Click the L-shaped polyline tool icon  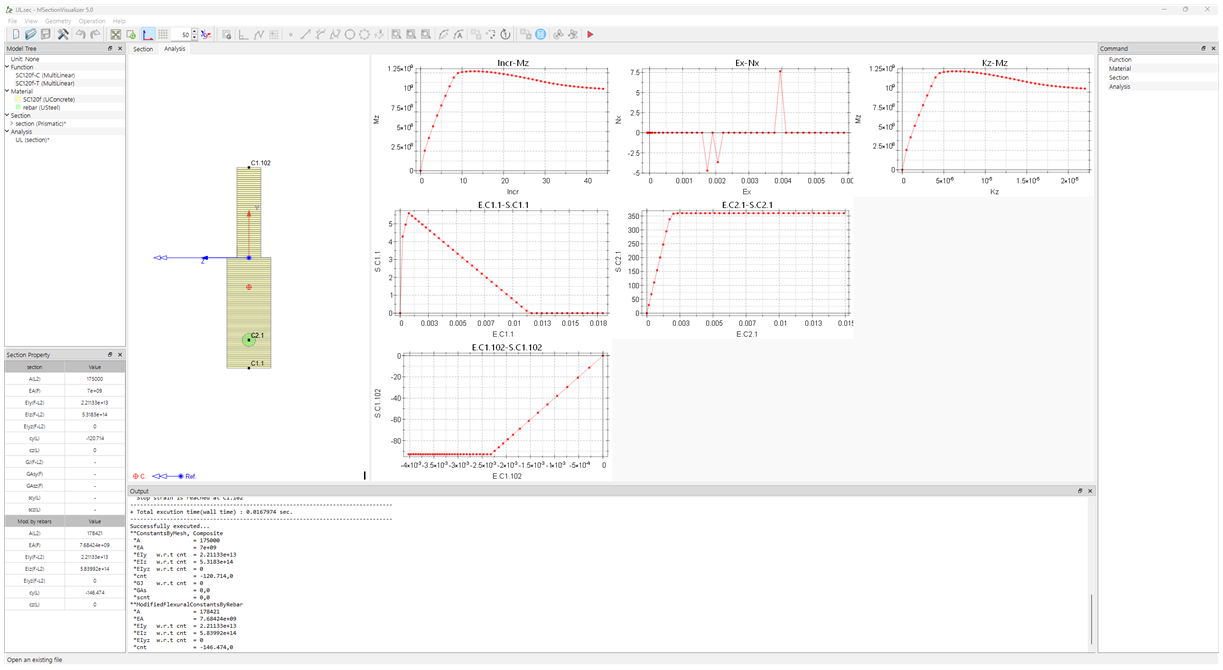coord(243,34)
